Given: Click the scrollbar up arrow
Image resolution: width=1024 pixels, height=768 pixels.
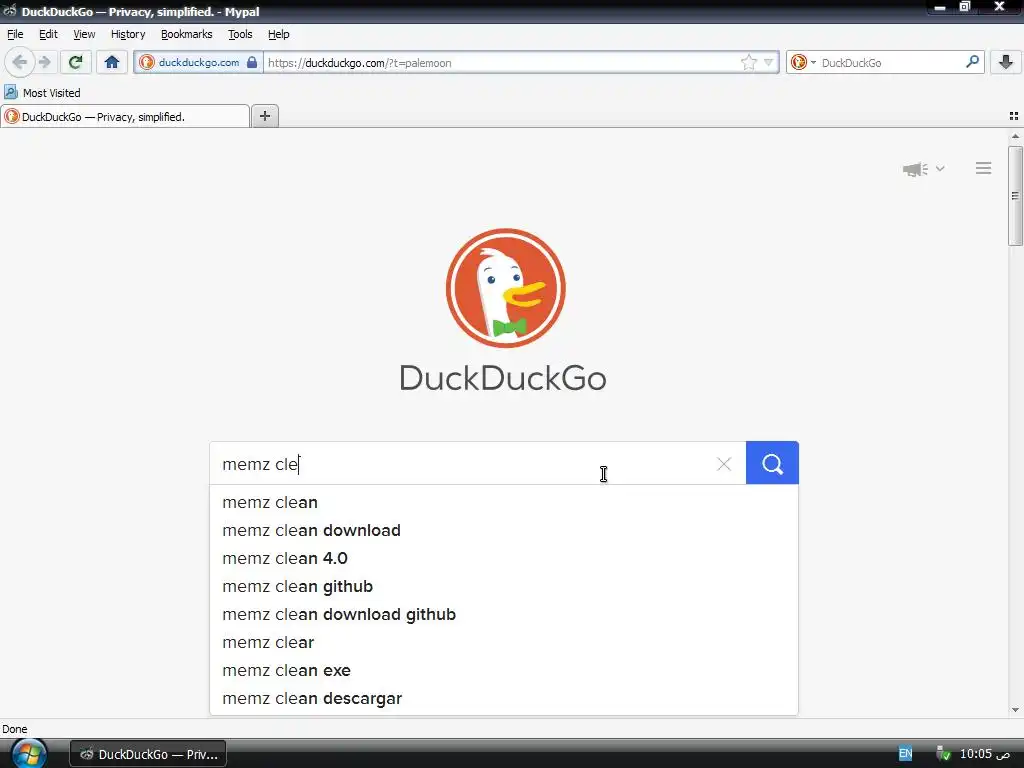Looking at the screenshot, I should (1015, 136).
